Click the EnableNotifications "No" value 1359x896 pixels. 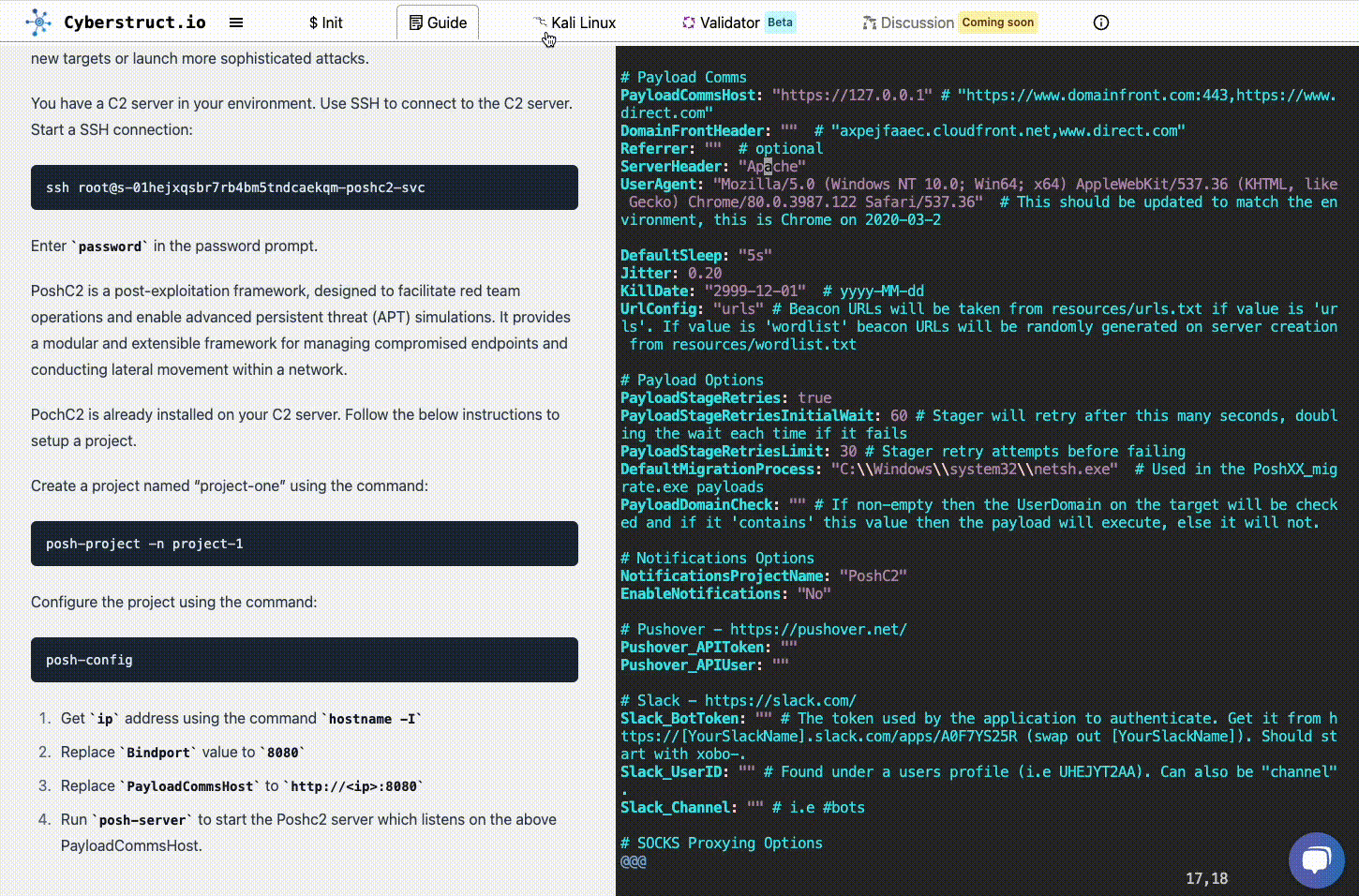pyautogui.click(x=814, y=594)
